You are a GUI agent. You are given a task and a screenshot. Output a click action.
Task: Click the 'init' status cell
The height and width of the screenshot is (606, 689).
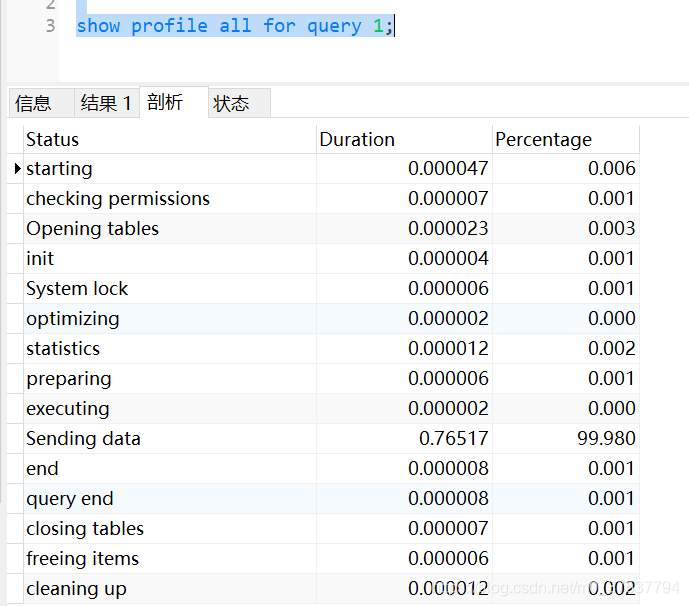click(170, 258)
